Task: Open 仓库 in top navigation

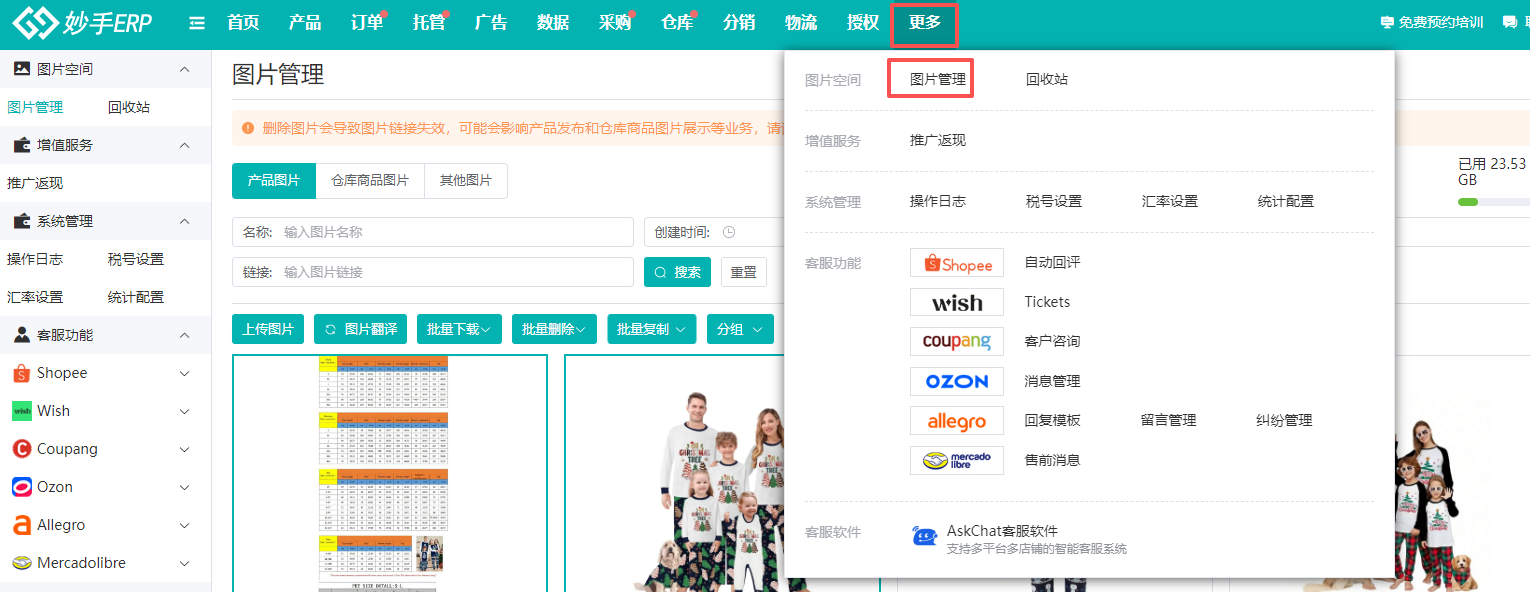Action: [677, 23]
